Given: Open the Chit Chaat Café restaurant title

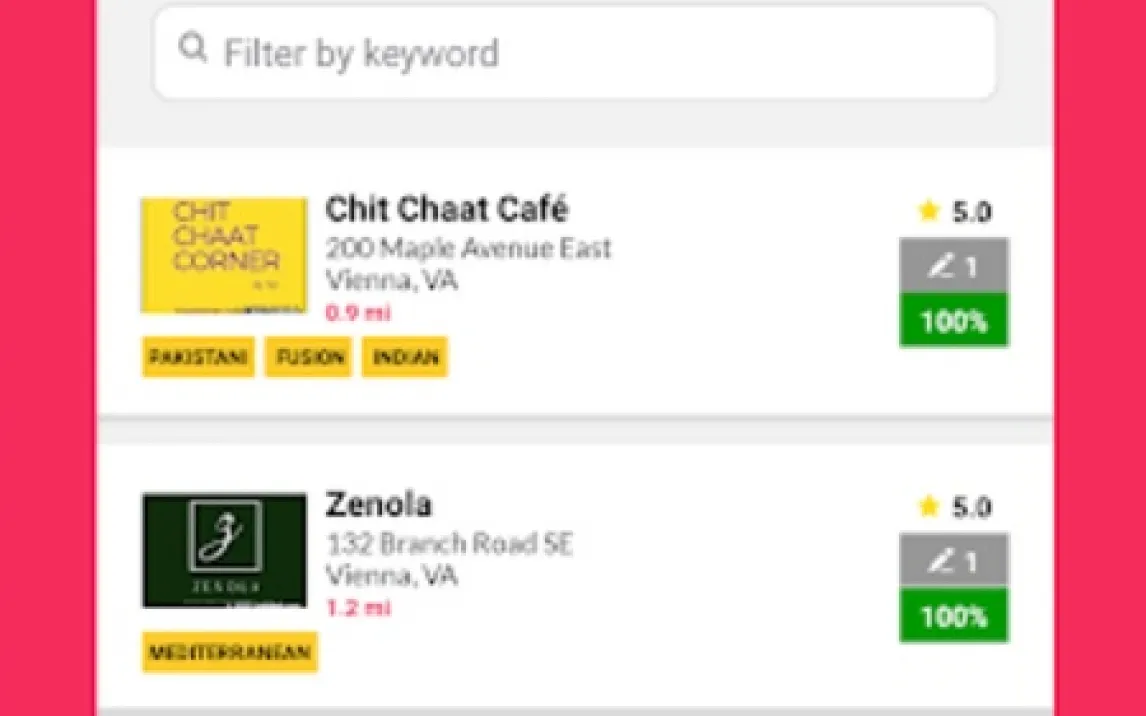Looking at the screenshot, I should click(447, 210).
